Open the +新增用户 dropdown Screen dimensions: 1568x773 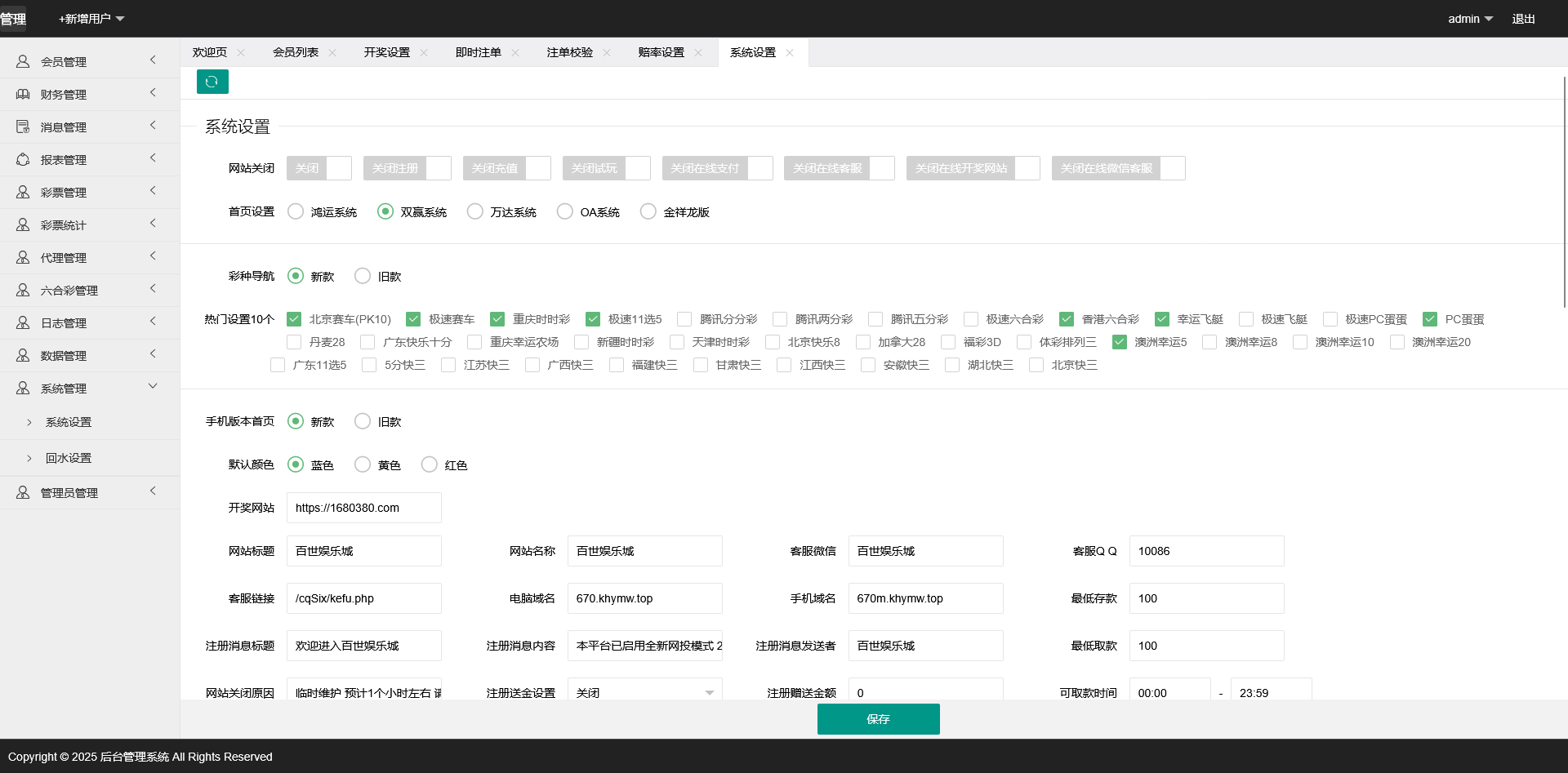(90, 18)
